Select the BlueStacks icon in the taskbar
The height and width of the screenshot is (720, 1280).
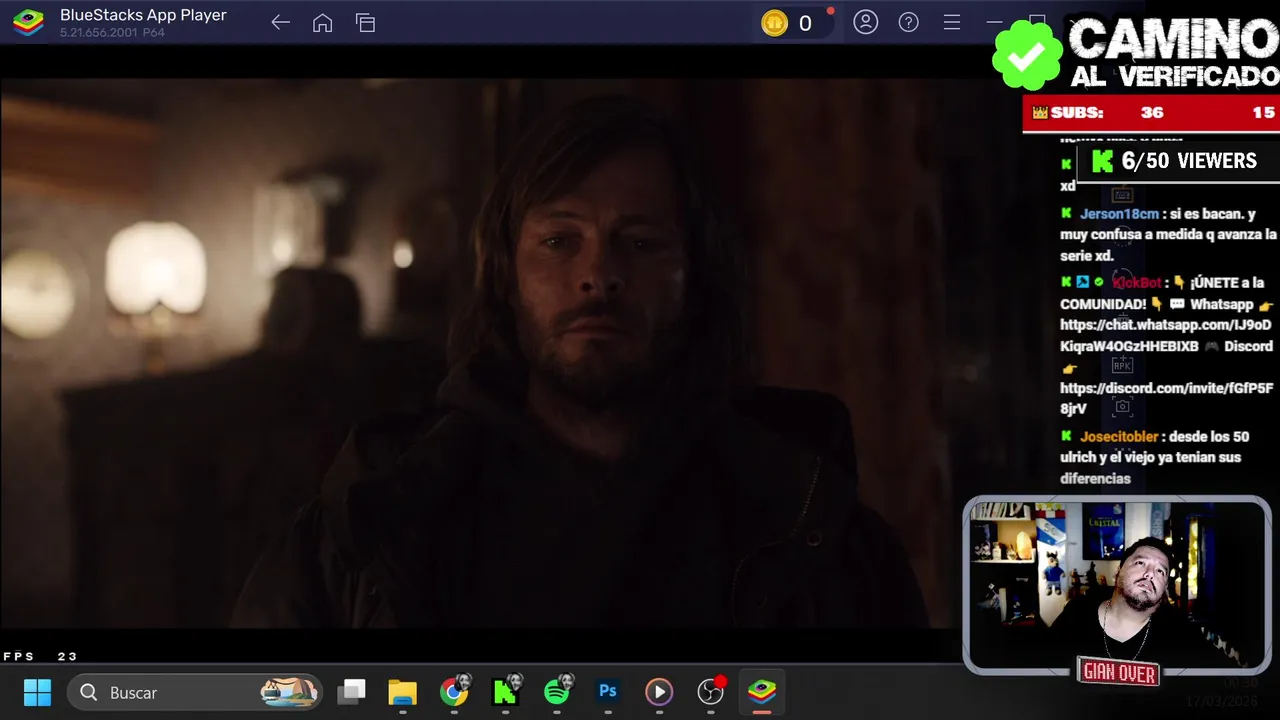coord(762,691)
